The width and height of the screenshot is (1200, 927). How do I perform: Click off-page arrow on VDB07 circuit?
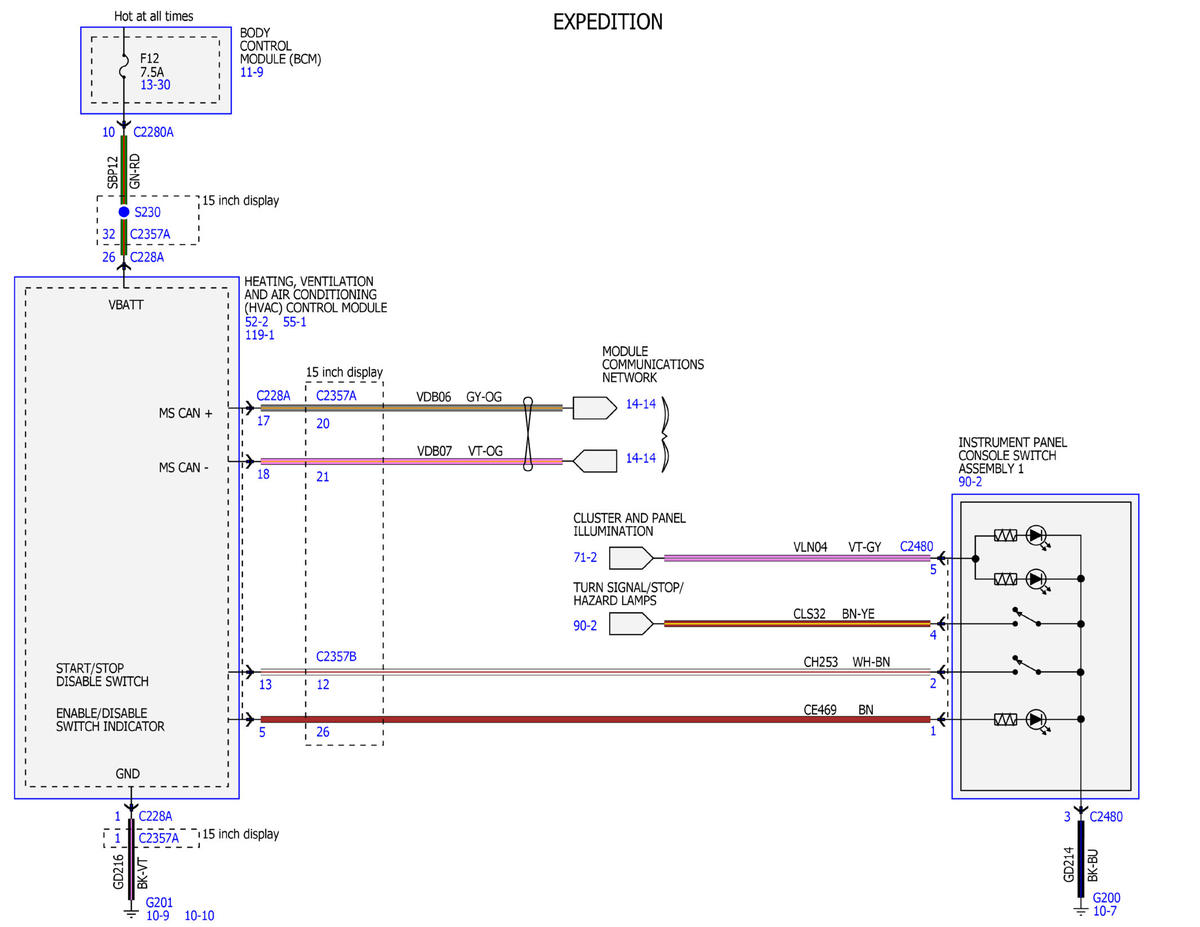point(594,461)
